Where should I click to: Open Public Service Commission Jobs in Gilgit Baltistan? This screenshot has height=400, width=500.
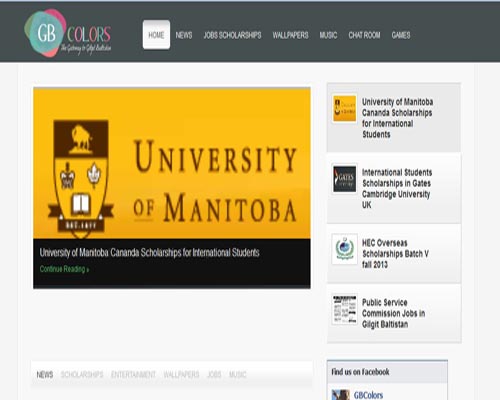(x=393, y=313)
